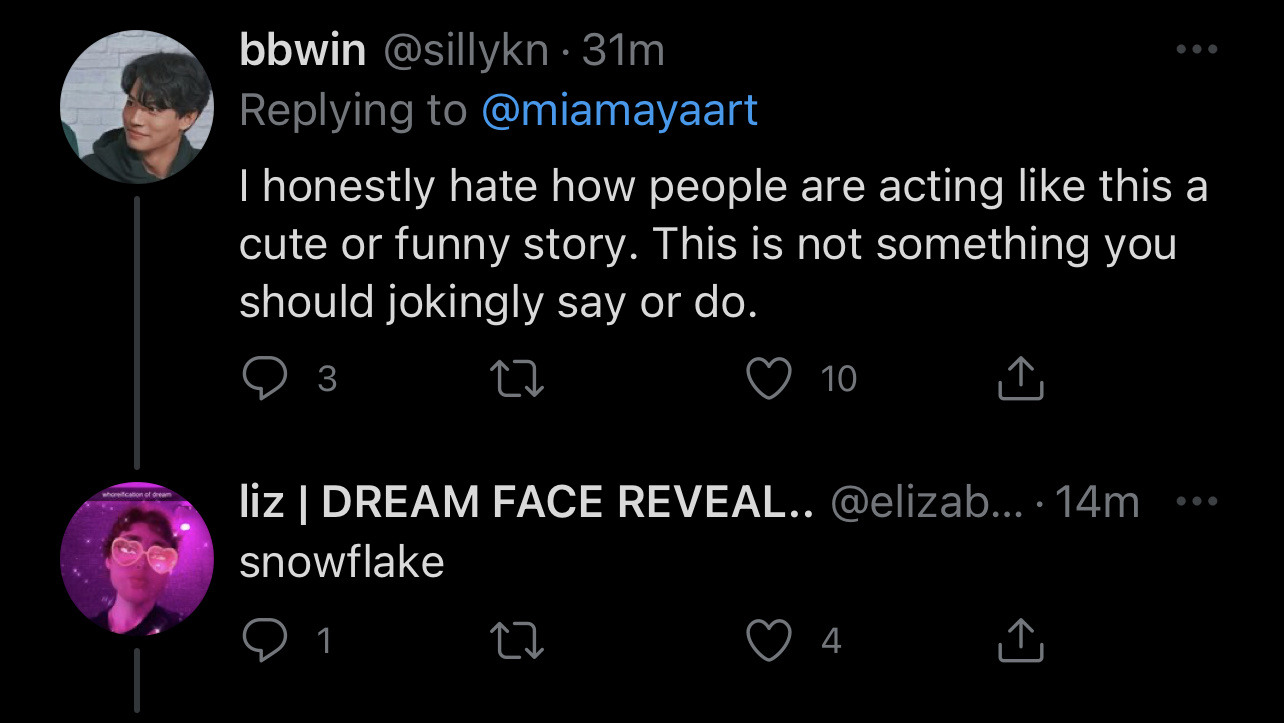Image resolution: width=1284 pixels, height=723 pixels.
Task: Open bbwin's profile picture
Action: [x=137, y=106]
